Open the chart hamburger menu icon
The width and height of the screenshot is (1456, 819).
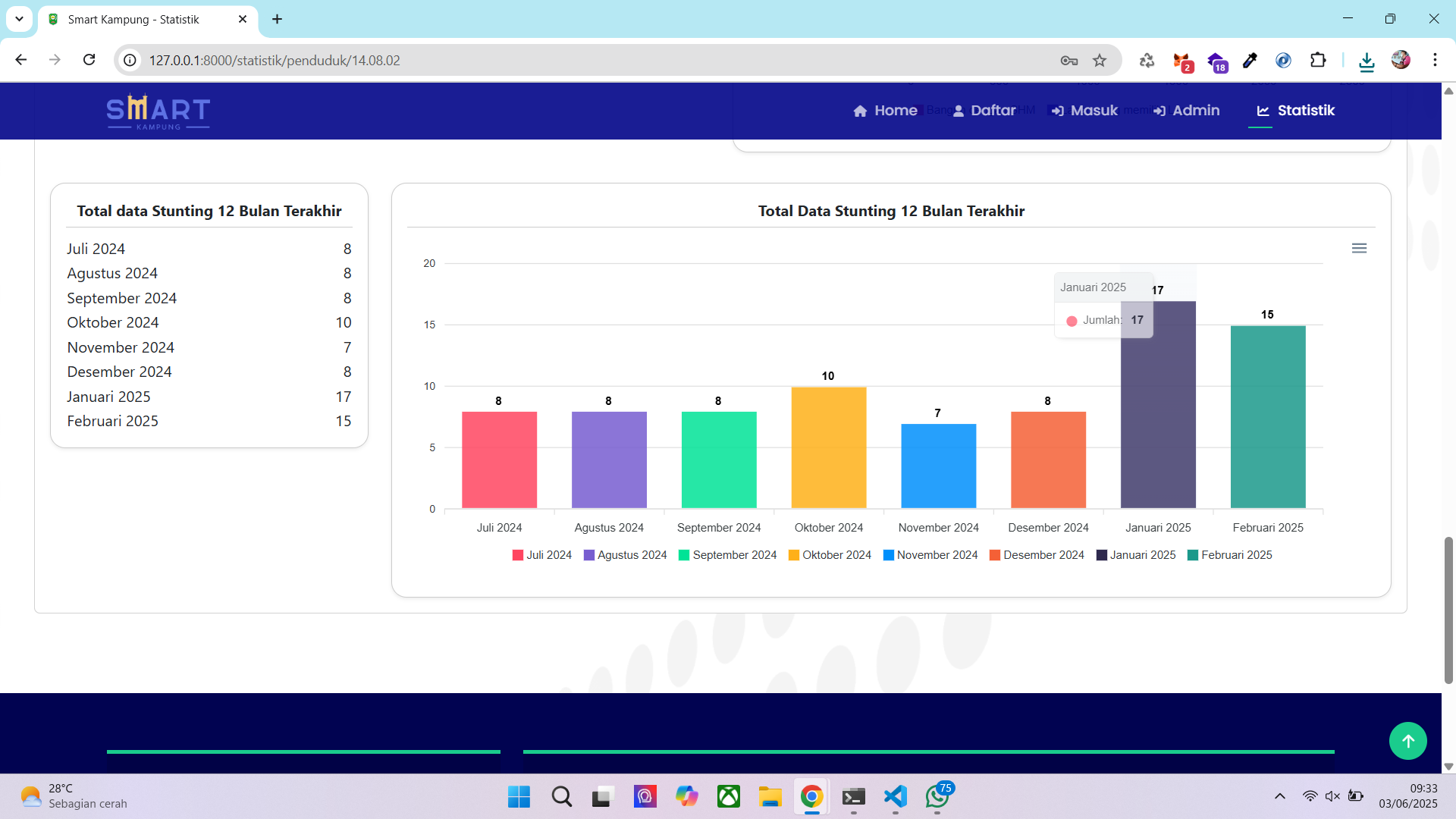(x=1359, y=248)
